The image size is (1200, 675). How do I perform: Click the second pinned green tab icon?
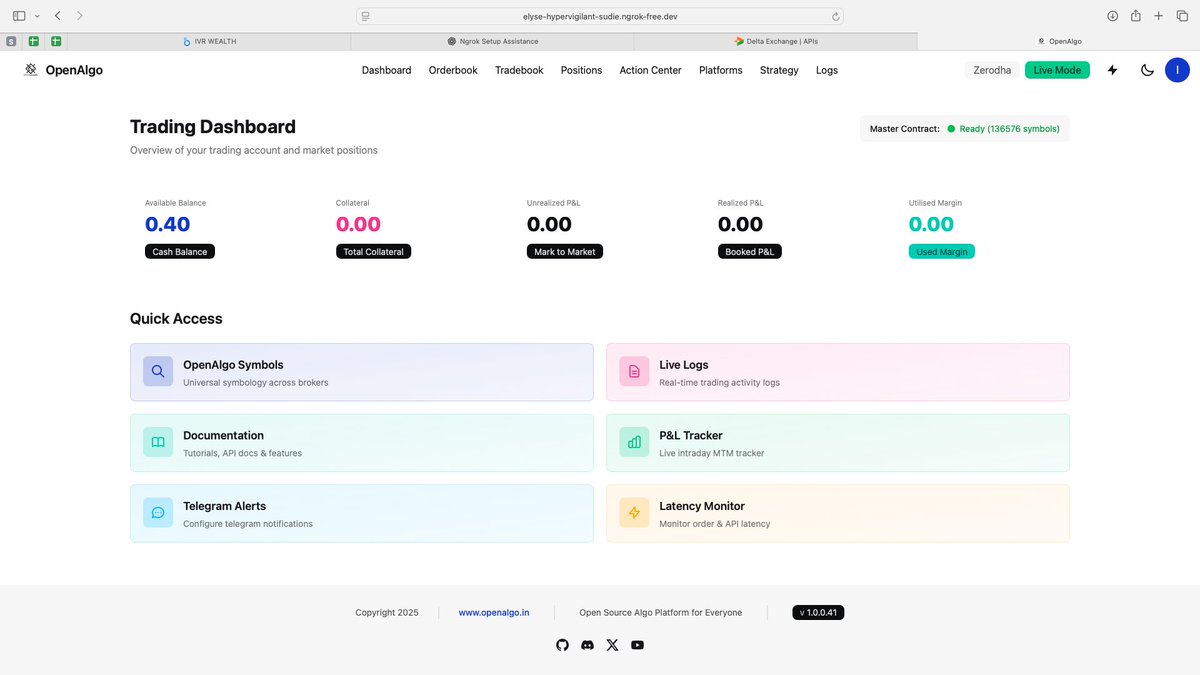pos(34,41)
